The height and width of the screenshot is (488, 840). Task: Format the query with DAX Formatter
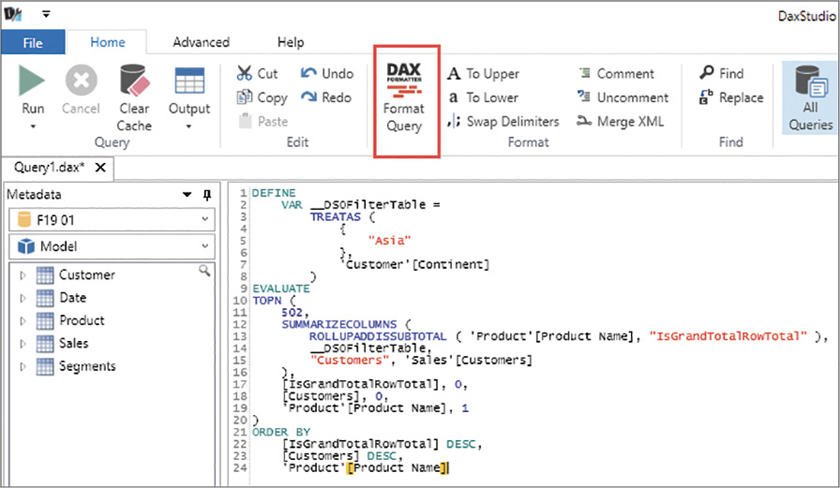tap(404, 99)
